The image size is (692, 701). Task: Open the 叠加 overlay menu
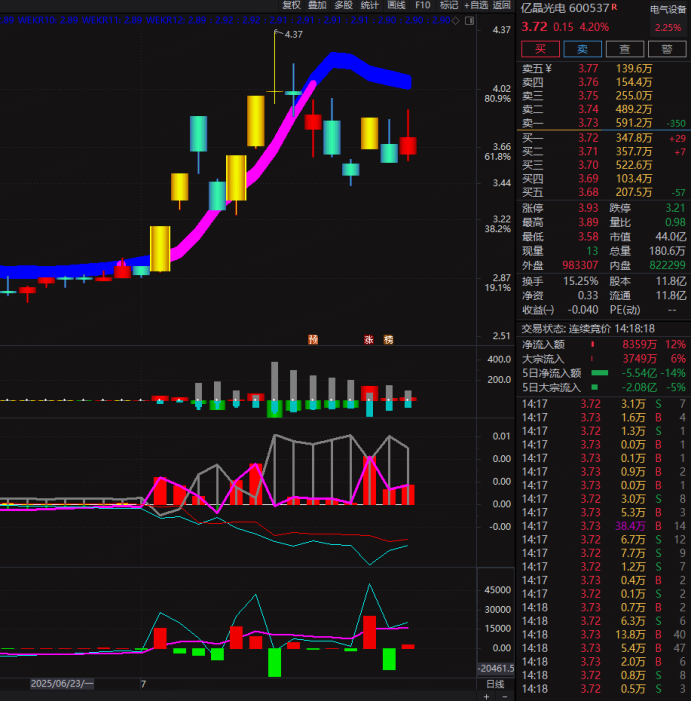pyautogui.click(x=317, y=5)
